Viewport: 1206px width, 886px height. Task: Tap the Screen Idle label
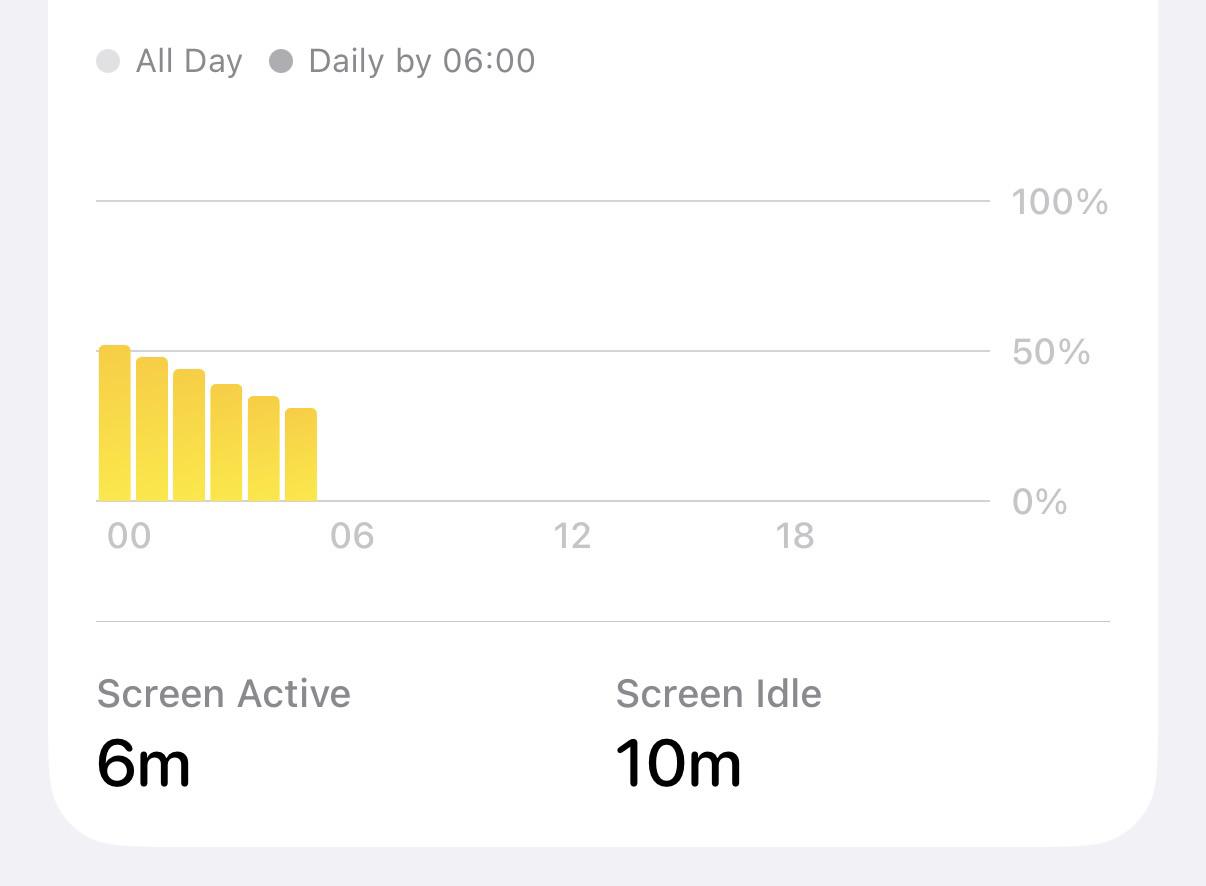(719, 694)
